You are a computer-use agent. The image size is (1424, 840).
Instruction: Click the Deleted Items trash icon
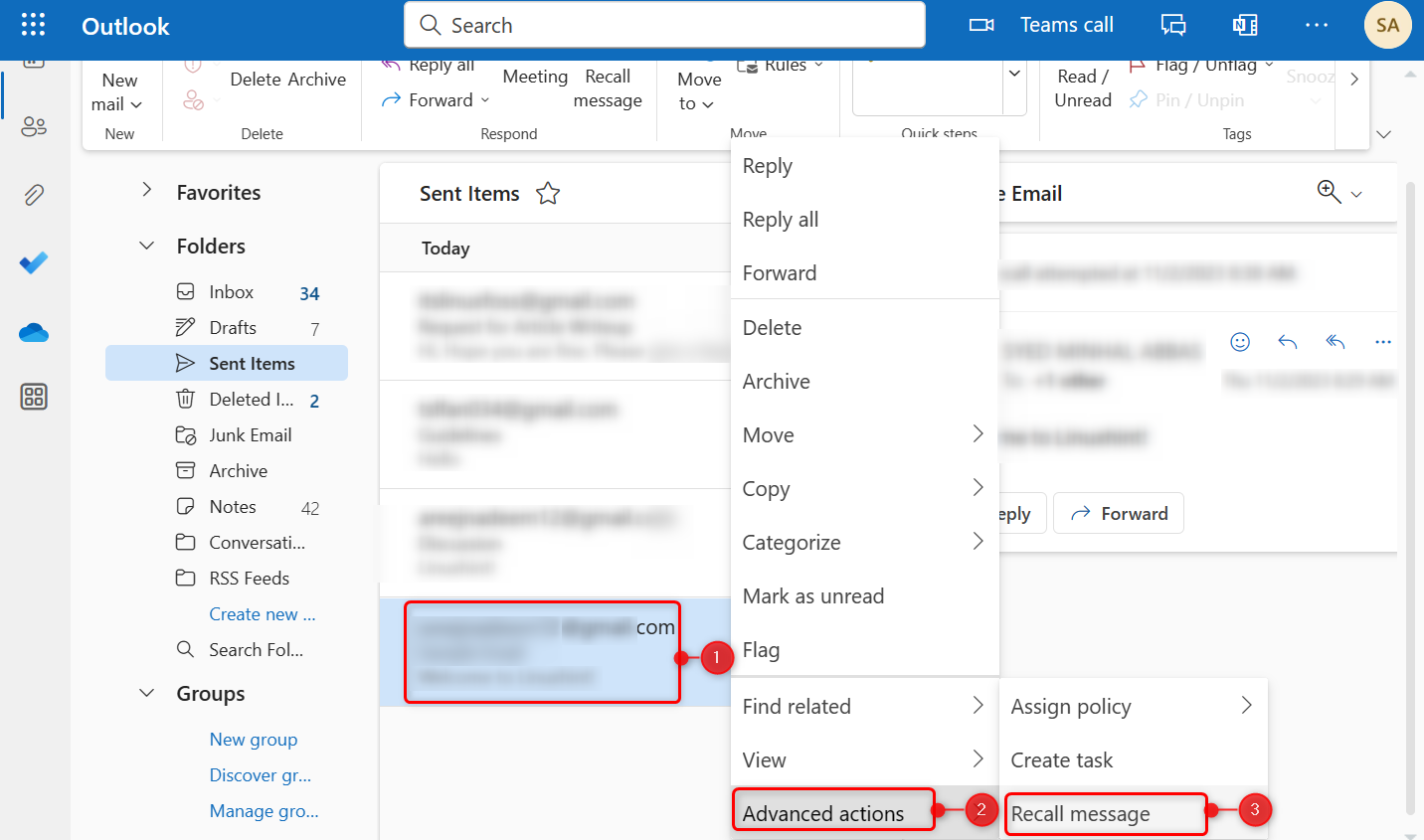[x=185, y=399]
